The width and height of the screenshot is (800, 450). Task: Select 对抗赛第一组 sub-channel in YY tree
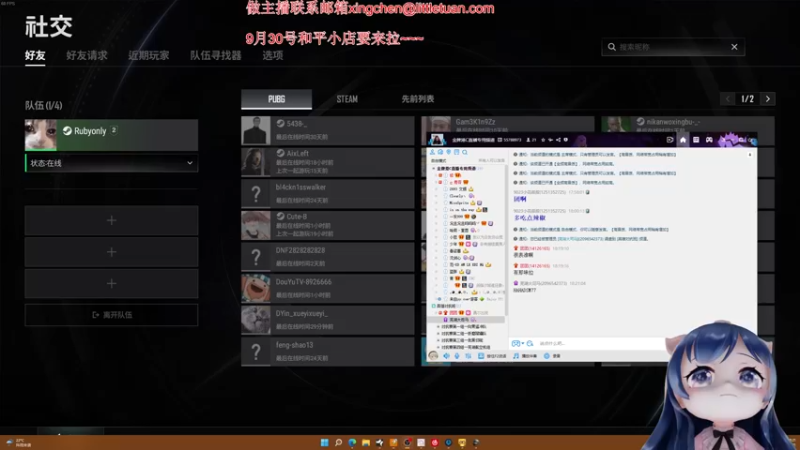(x=463, y=327)
